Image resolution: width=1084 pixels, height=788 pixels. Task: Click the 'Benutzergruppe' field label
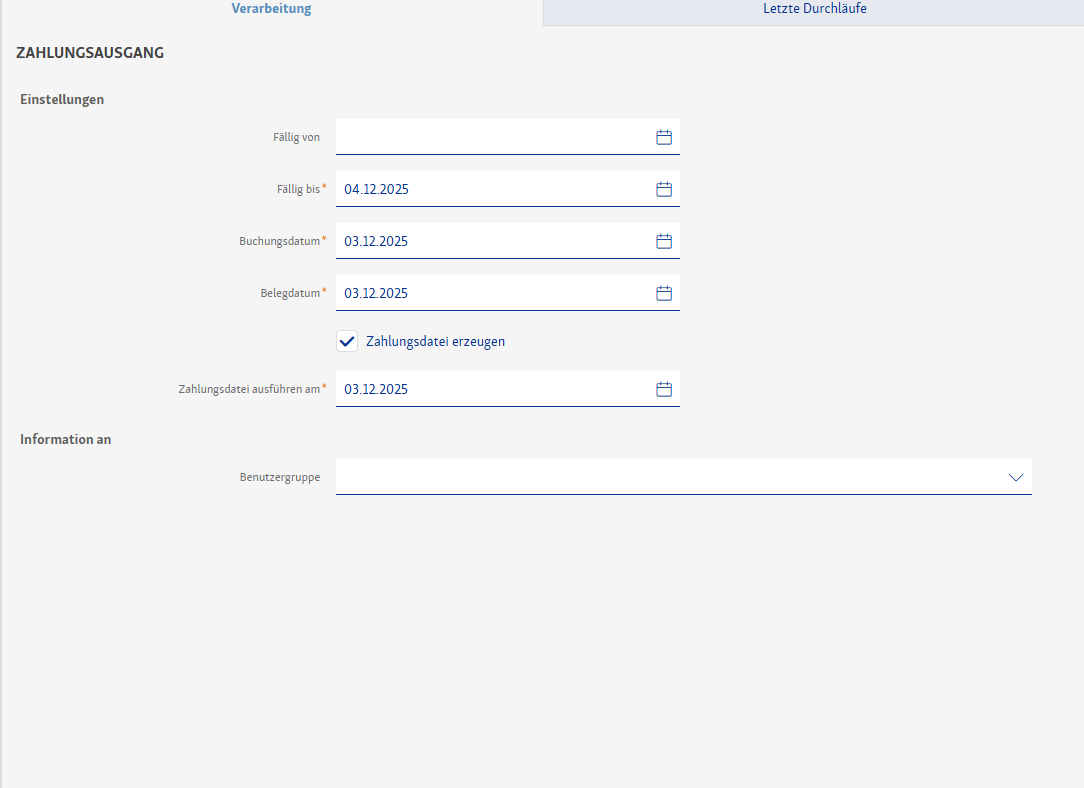(x=279, y=477)
